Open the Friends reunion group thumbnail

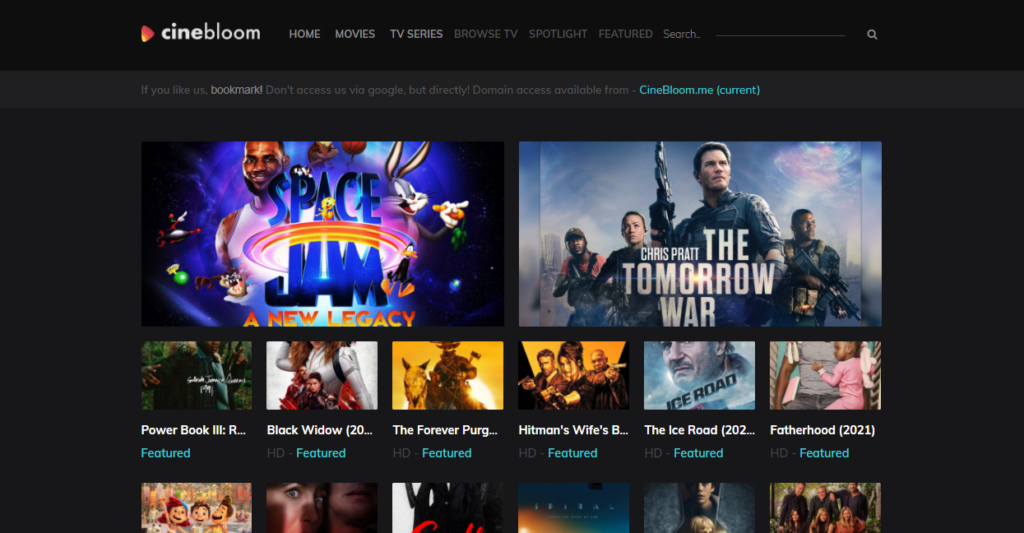click(x=825, y=508)
